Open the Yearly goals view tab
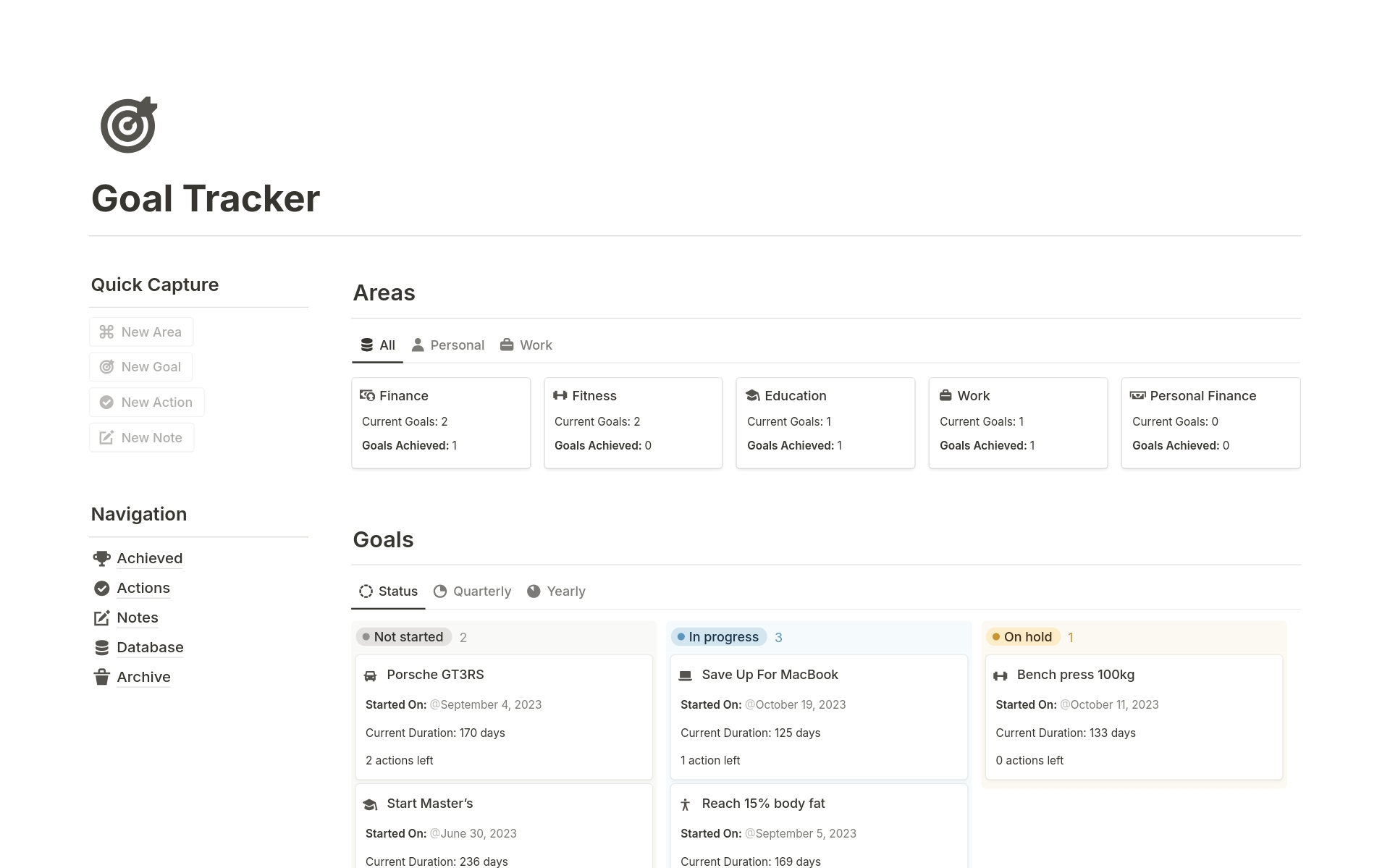 556,591
